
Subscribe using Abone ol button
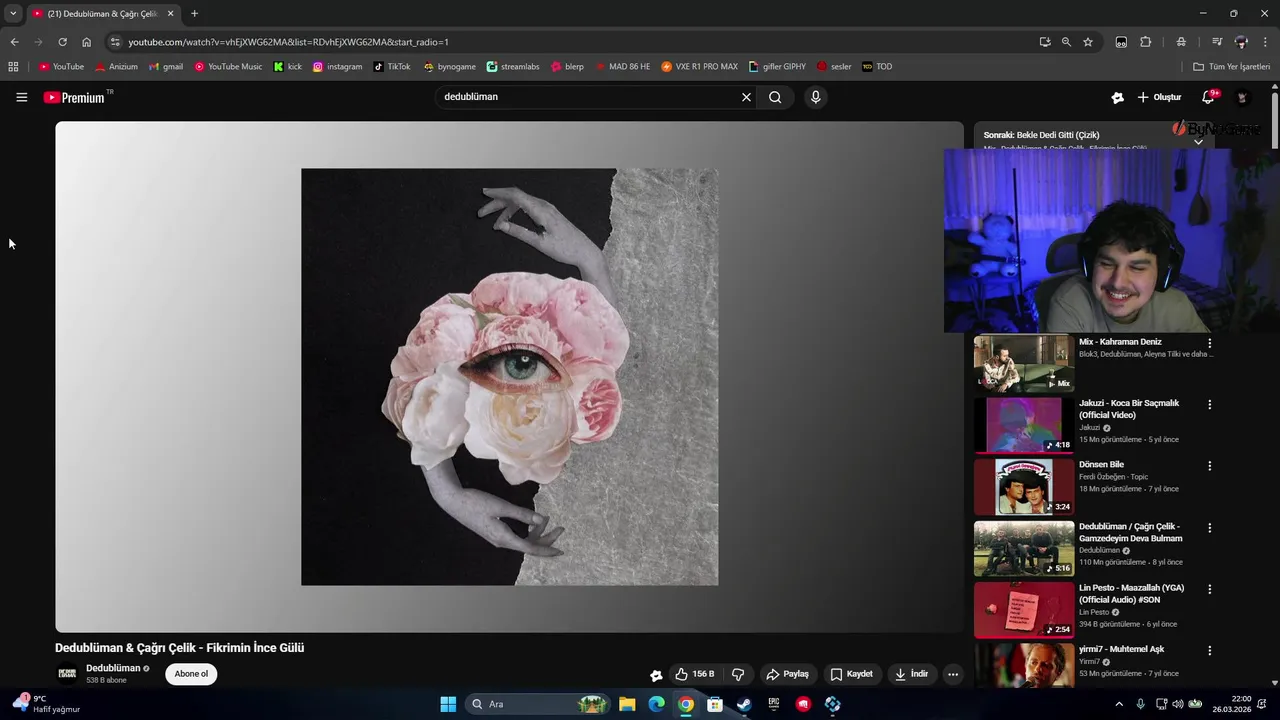[191, 674]
